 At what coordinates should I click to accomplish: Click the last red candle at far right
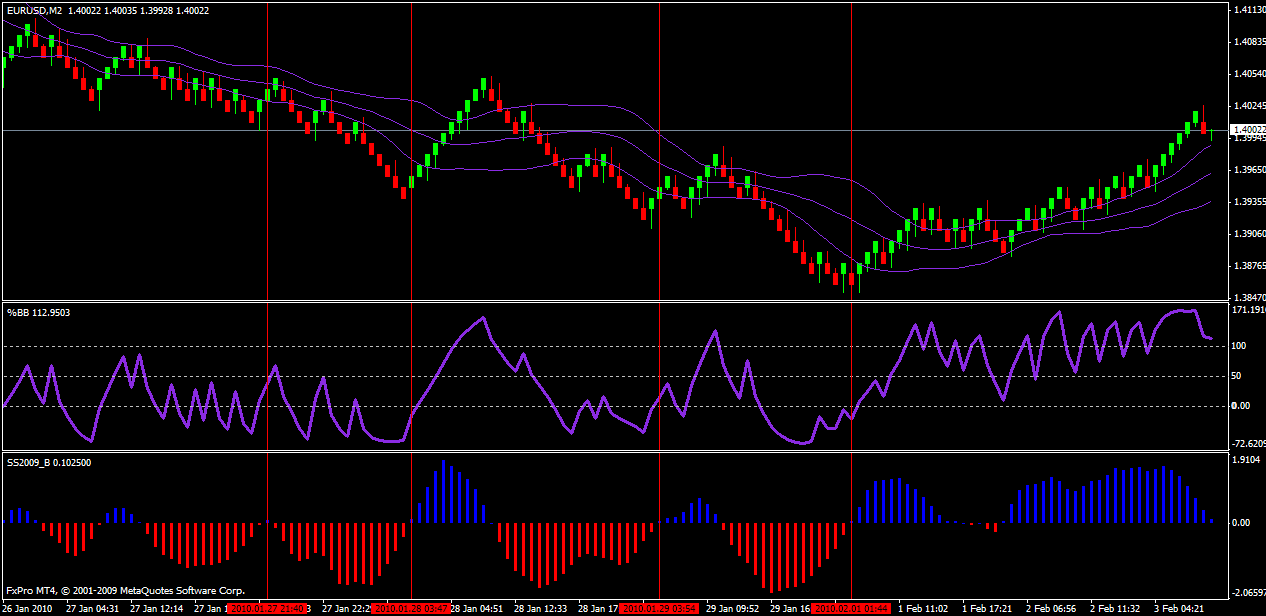point(1204,126)
